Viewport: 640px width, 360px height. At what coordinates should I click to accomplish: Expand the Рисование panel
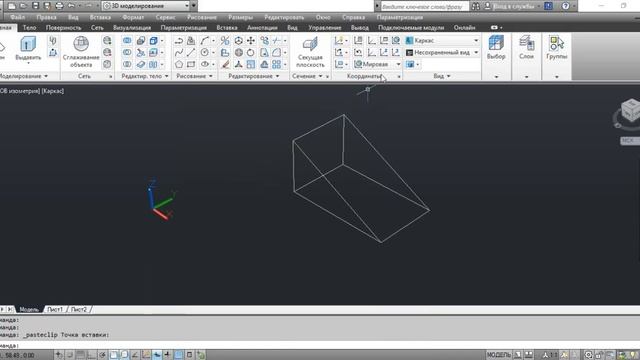[x=194, y=76]
